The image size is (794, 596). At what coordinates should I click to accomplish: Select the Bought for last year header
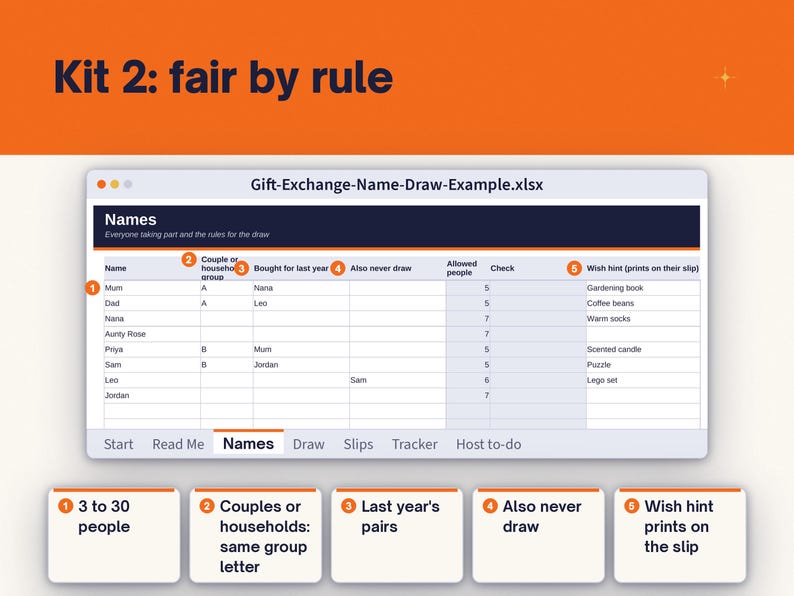point(291,268)
